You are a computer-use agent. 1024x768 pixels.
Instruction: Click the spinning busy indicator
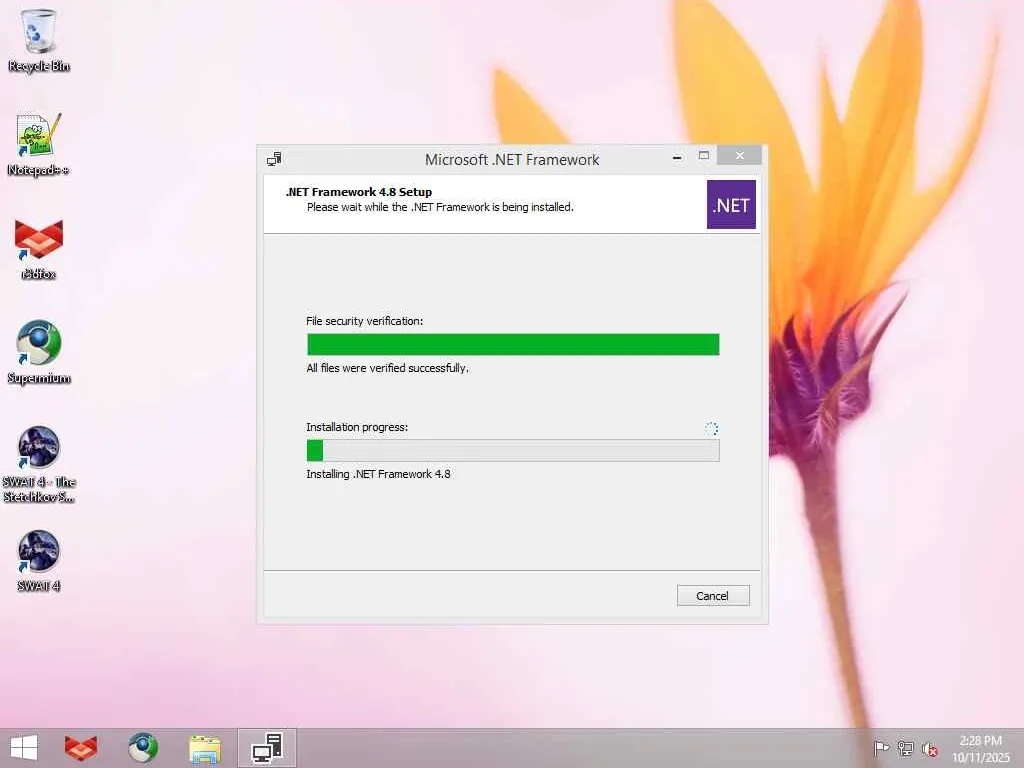pos(711,428)
